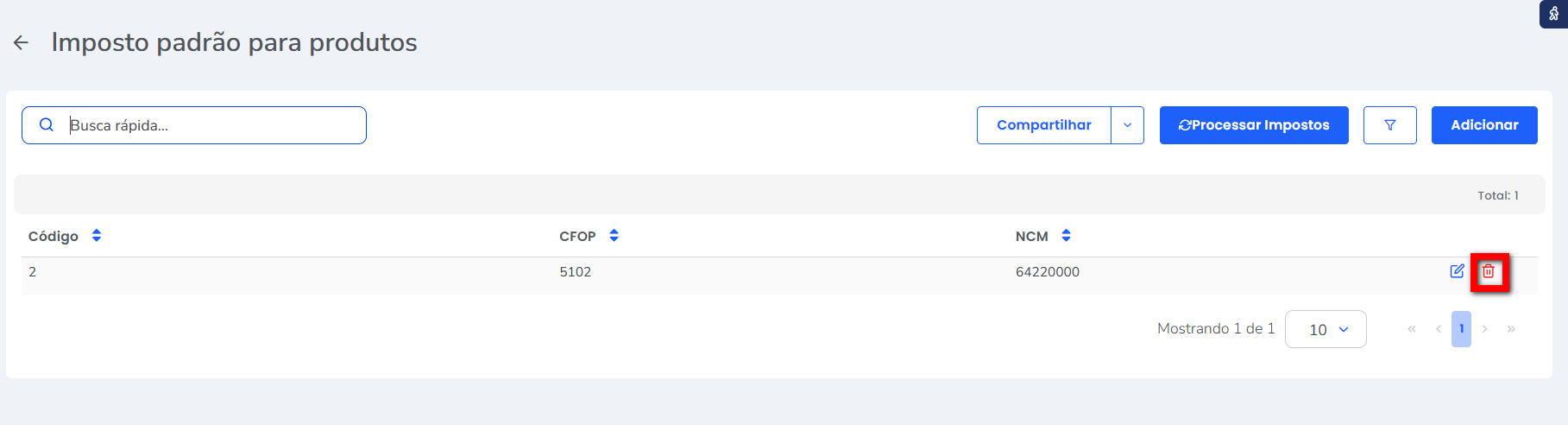Click the Adicionar button
Image resolution: width=1568 pixels, height=425 pixels.
(1483, 125)
